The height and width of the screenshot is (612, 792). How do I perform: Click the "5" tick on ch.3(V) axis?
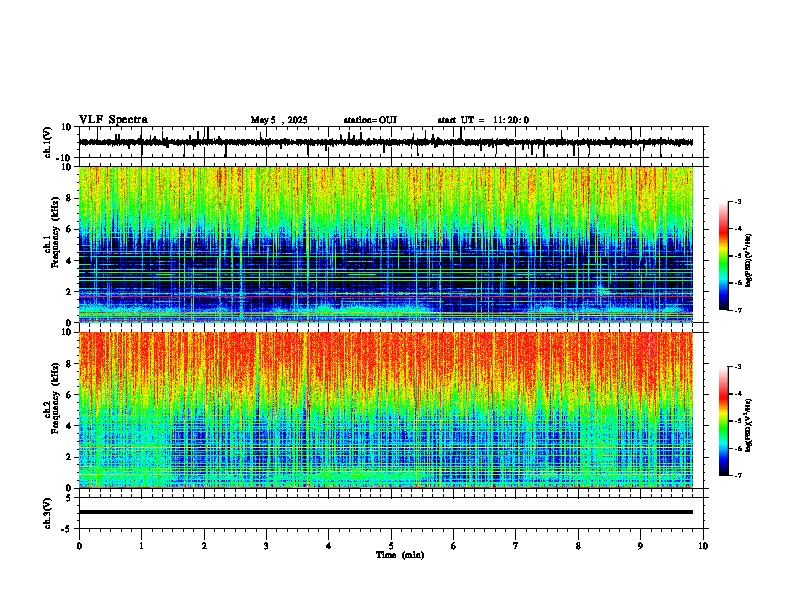point(69,498)
